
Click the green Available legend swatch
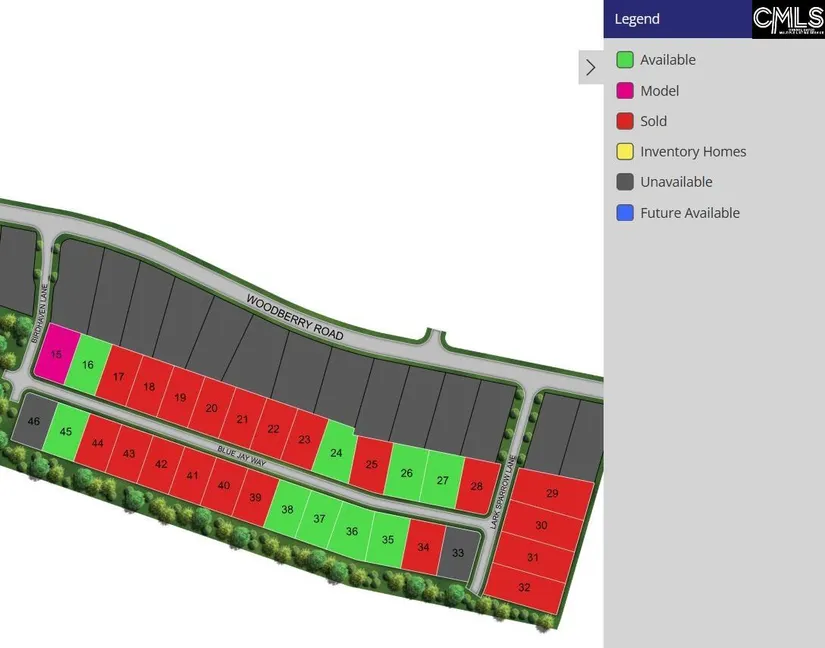pyautogui.click(x=625, y=60)
